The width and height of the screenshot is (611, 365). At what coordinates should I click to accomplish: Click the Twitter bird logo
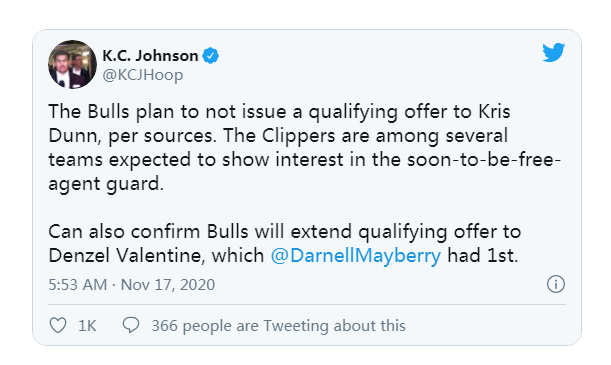pos(553,52)
